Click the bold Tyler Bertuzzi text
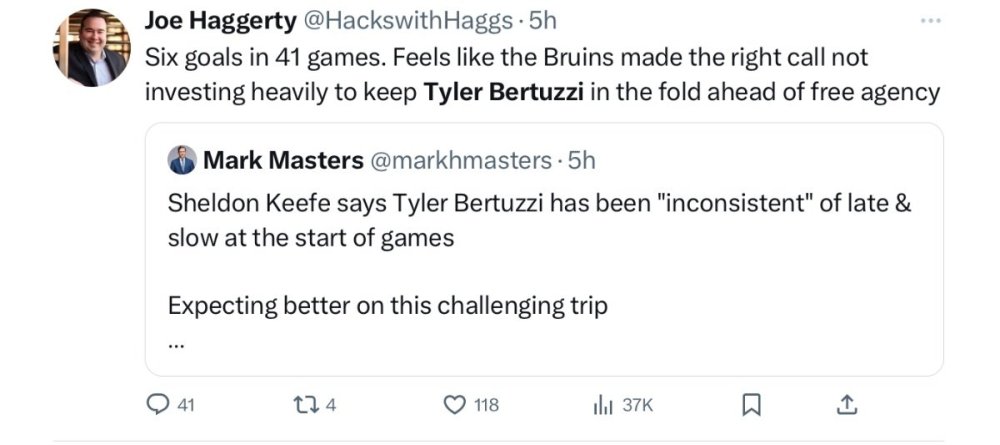1000x445 pixels. (505, 92)
